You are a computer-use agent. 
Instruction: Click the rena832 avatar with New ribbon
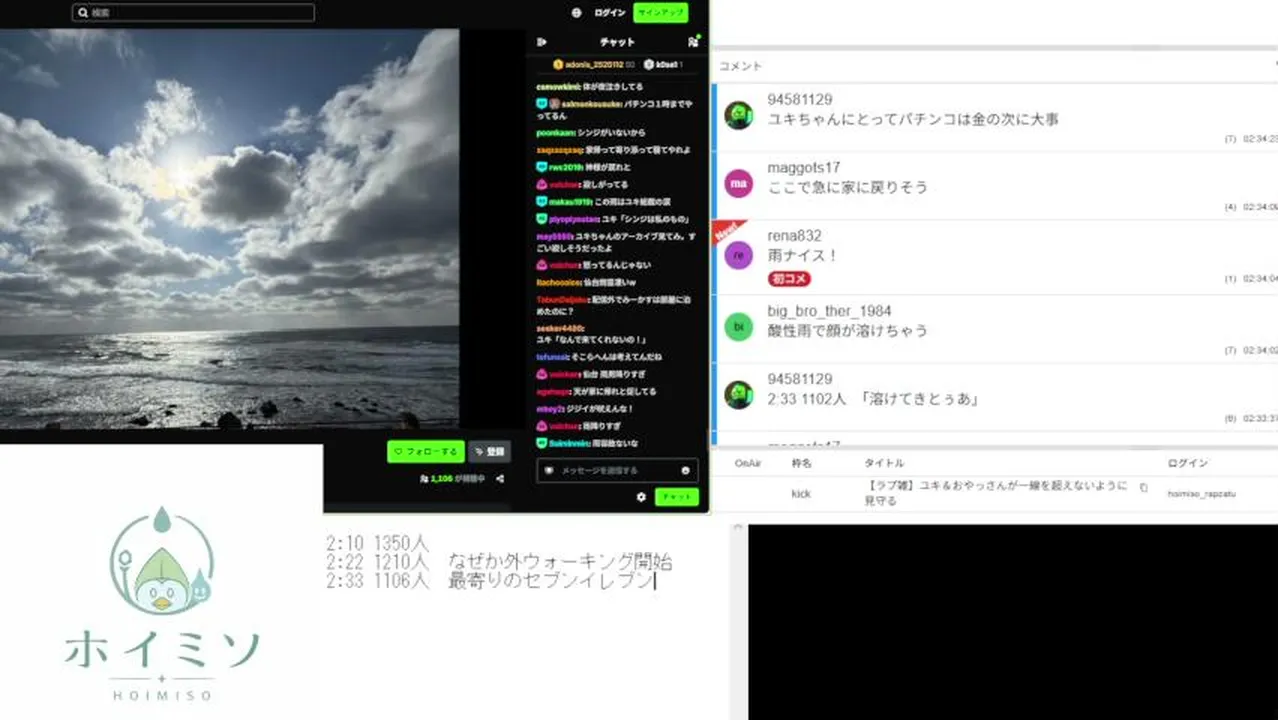click(738, 255)
